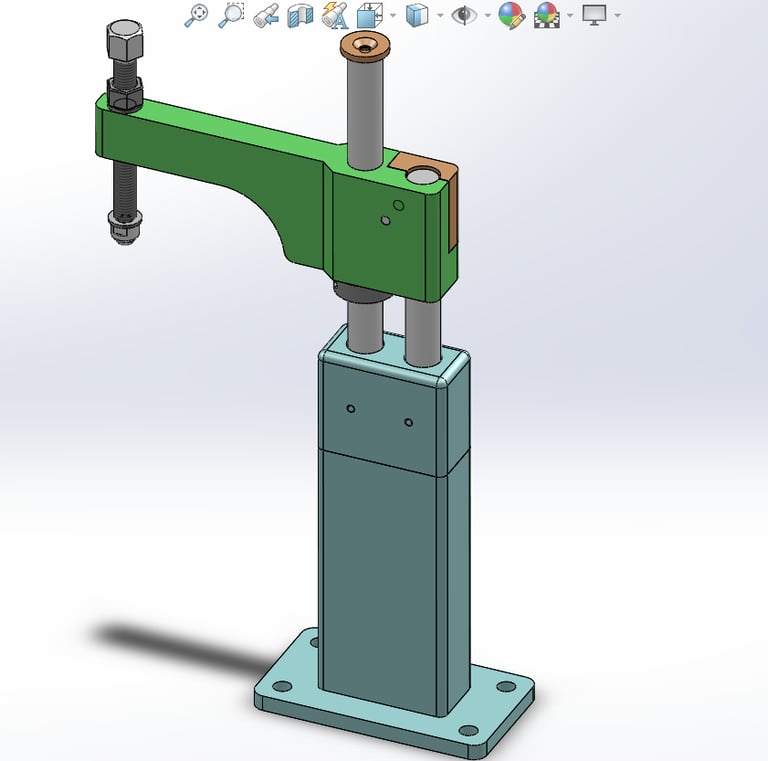Image resolution: width=768 pixels, height=761 pixels.
Task: Click the View Orientation cube icon
Action: 370,16
